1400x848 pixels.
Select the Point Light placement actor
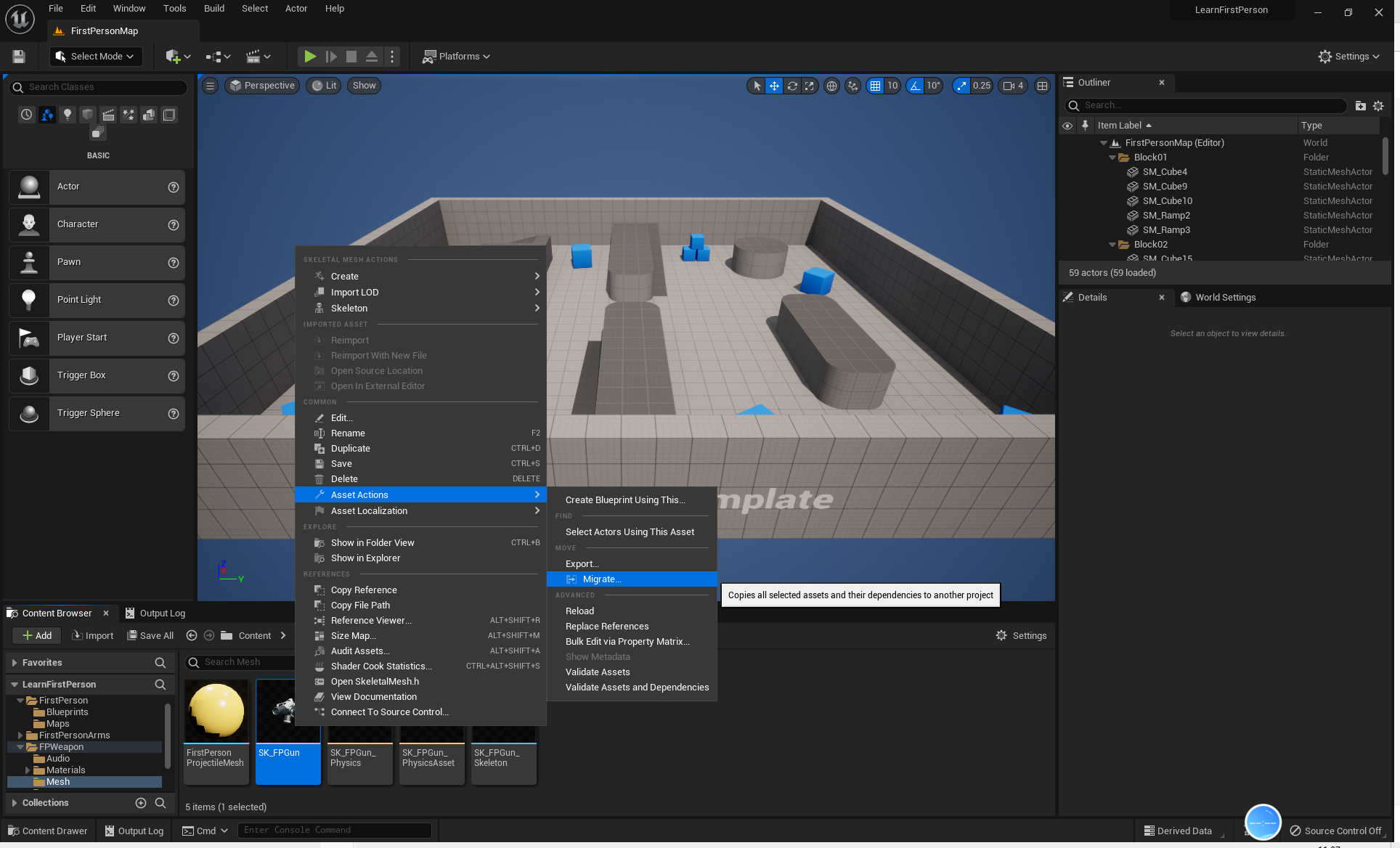pyautogui.click(x=97, y=300)
